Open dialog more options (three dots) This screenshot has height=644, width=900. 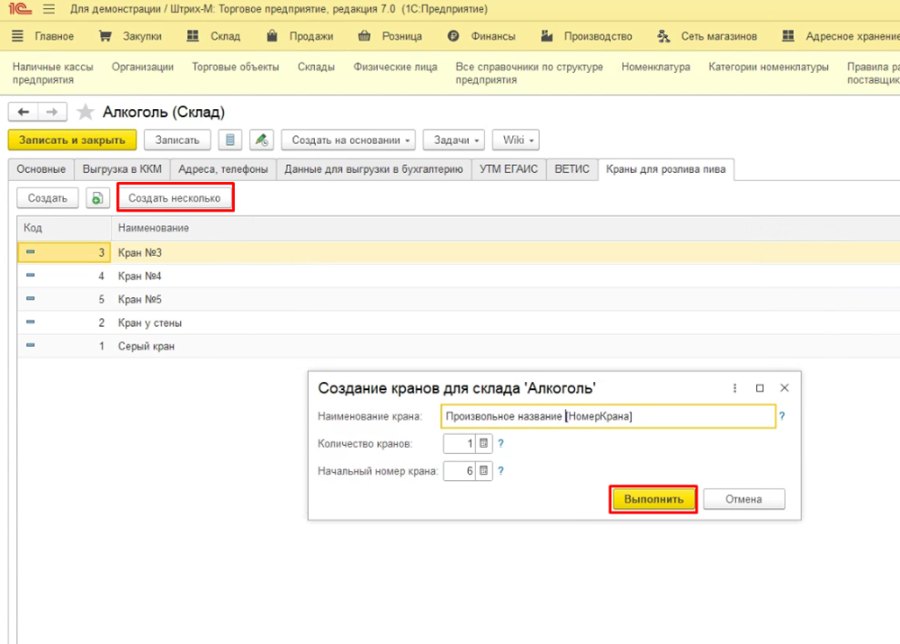(735, 389)
